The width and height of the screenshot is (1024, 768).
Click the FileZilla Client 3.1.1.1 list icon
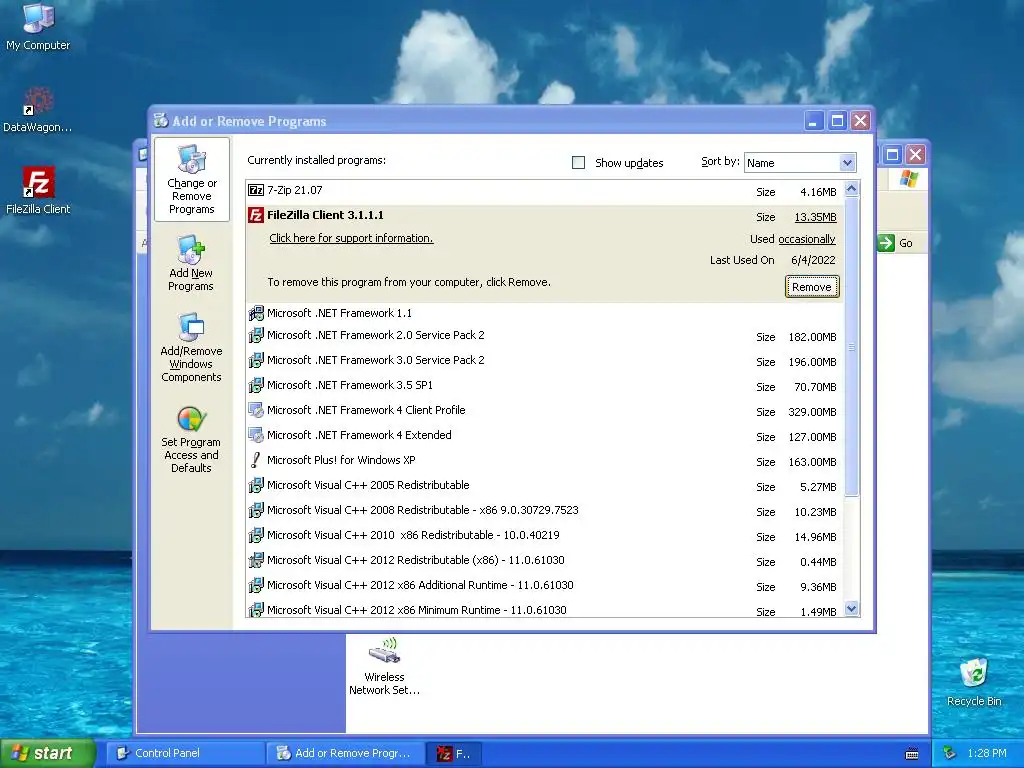pyautogui.click(x=256, y=215)
